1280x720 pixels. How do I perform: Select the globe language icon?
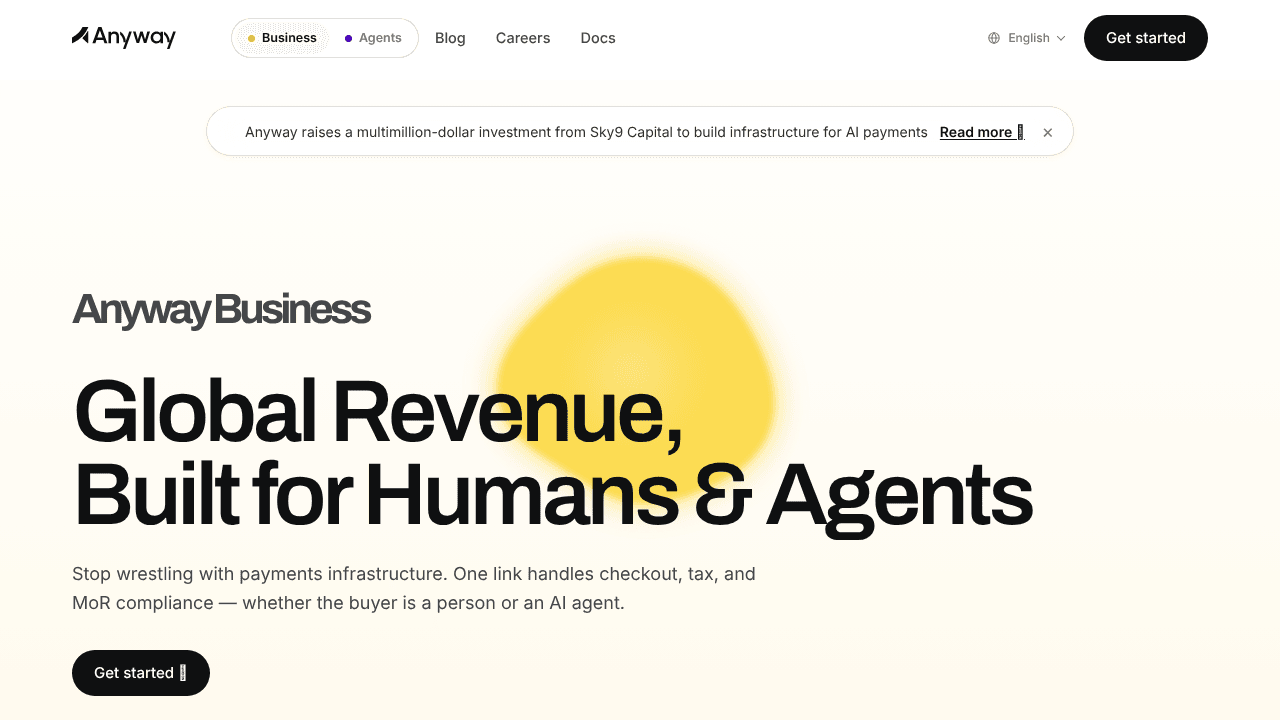pyautogui.click(x=994, y=38)
